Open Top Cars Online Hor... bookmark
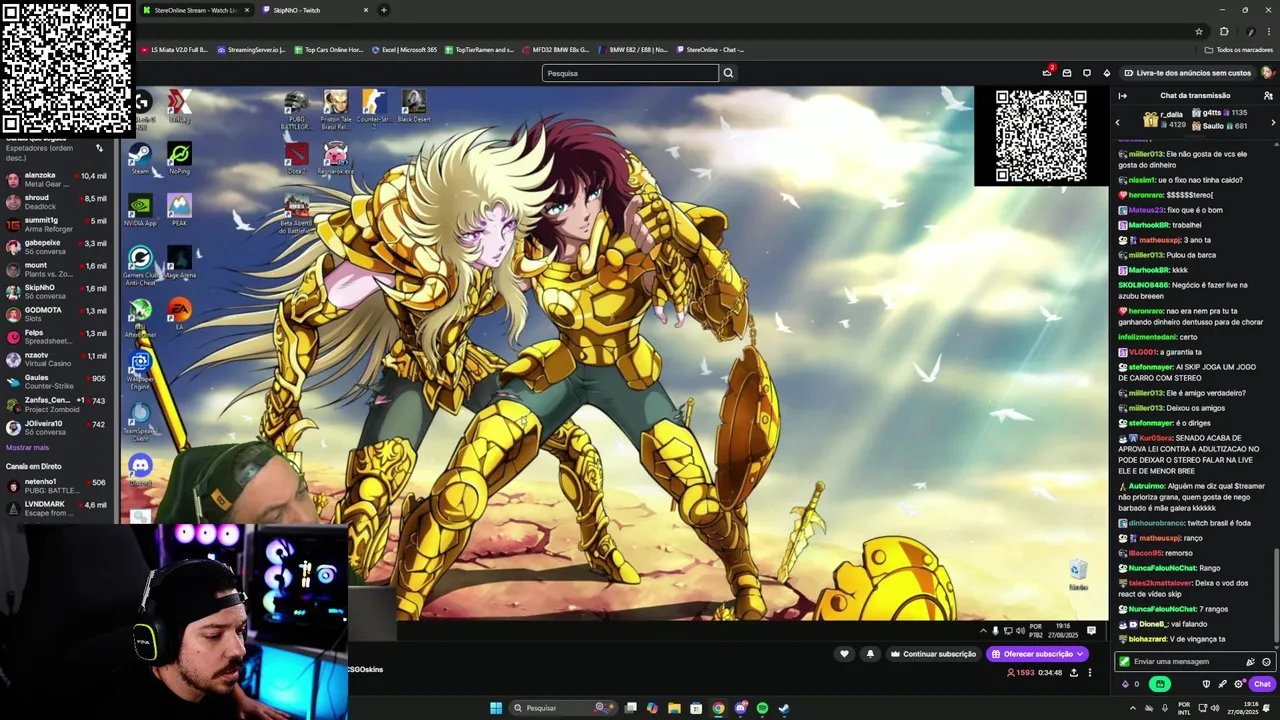 (328, 49)
